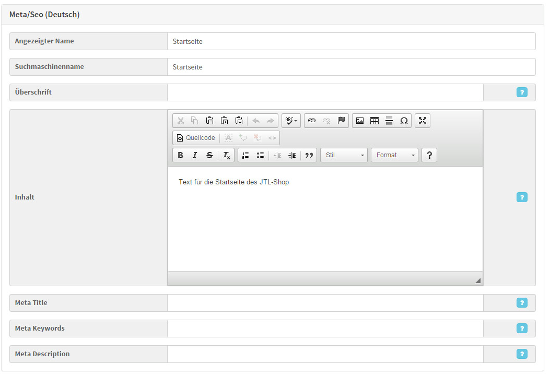This screenshot has width=550, height=375.
Task: Insert a special character (Omega icon)
Action: (404, 121)
